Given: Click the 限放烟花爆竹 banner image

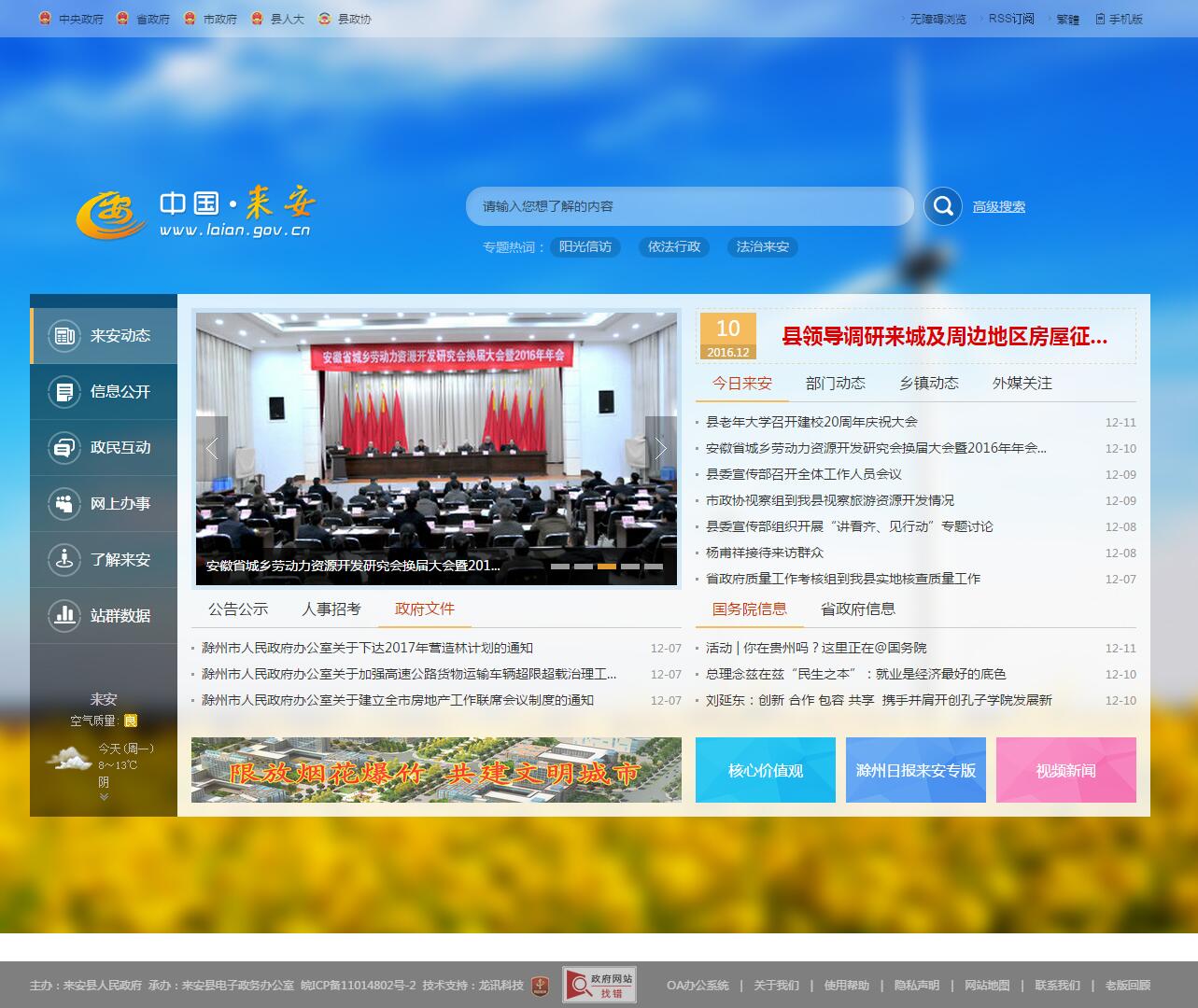Looking at the screenshot, I should [436, 770].
